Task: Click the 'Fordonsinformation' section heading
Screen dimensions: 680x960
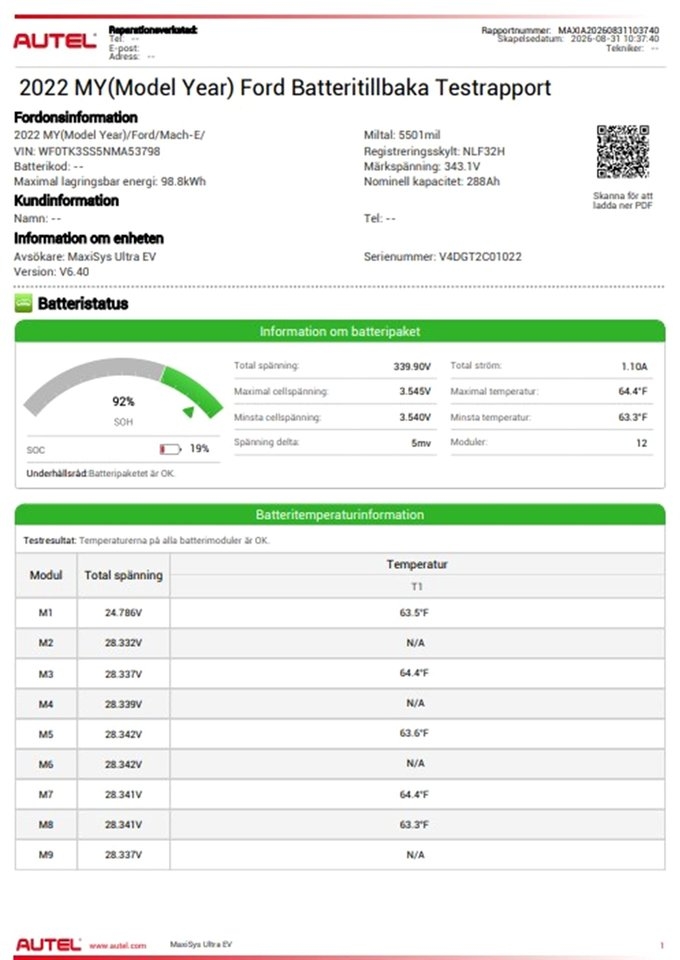Action: [75, 118]
